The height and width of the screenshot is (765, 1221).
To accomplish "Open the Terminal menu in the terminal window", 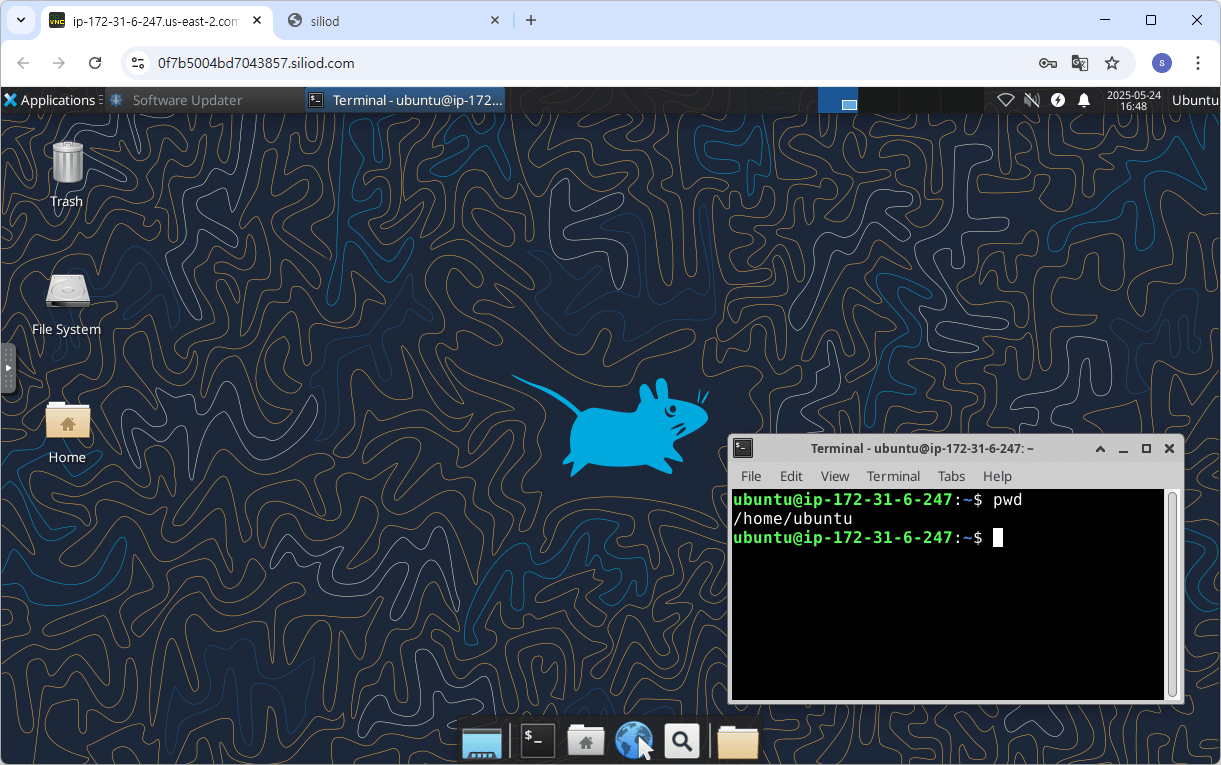I will (893, 476).
